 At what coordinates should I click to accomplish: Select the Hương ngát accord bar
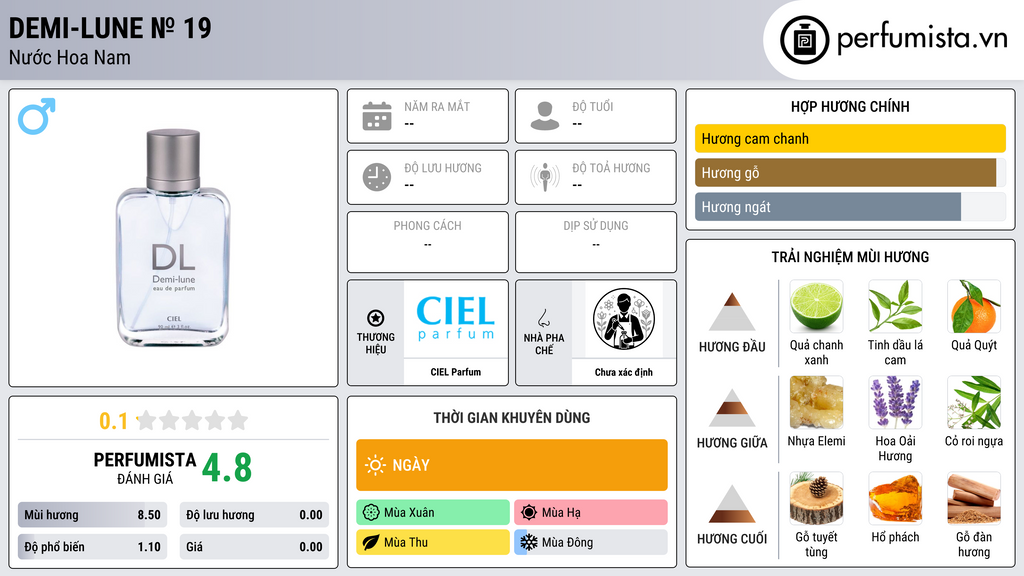point(850,206)
